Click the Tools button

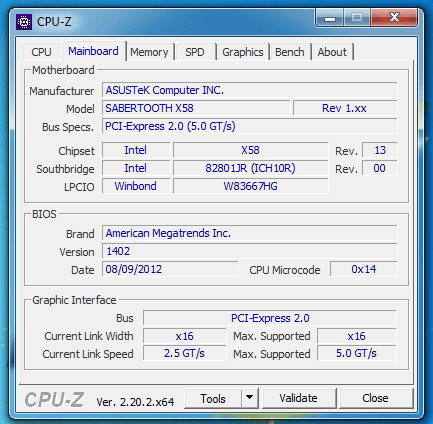click(x=213, y=398)
